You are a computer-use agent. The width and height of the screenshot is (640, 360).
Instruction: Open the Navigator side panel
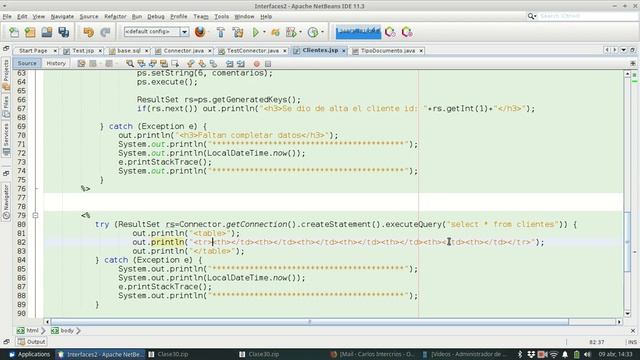coord(6,202)
